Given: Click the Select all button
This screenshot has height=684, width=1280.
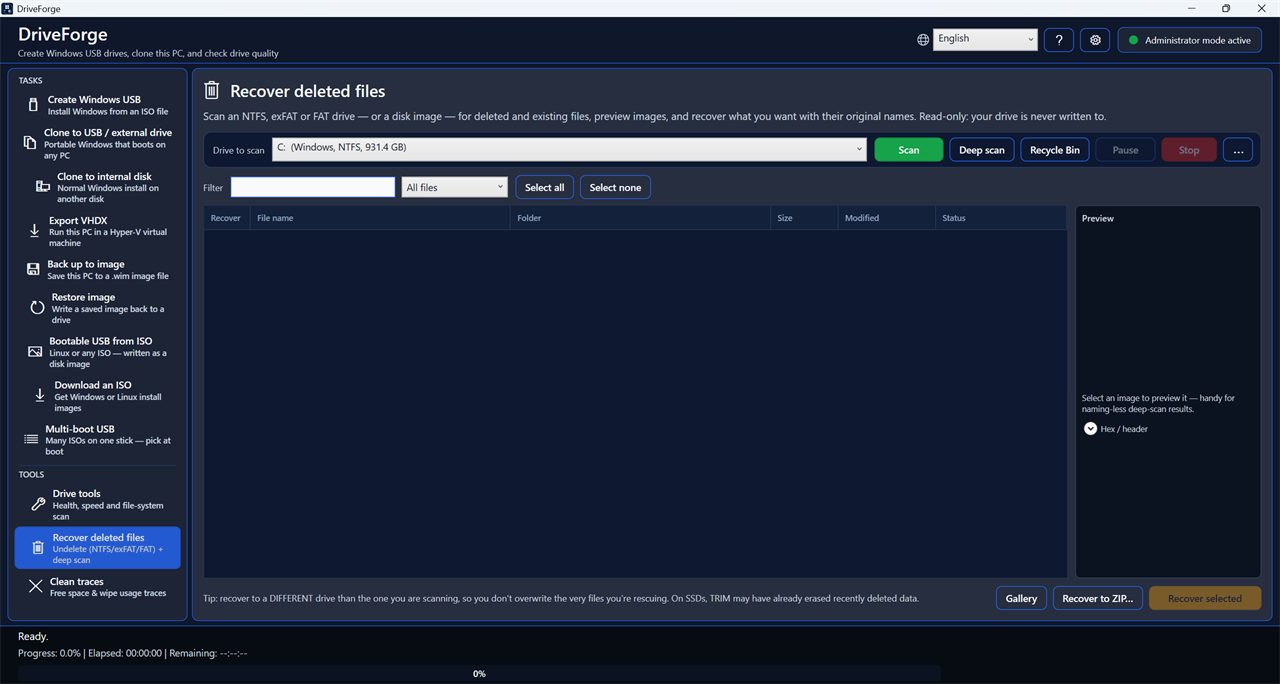Looking at the screenshot, I should click(545, 187).
